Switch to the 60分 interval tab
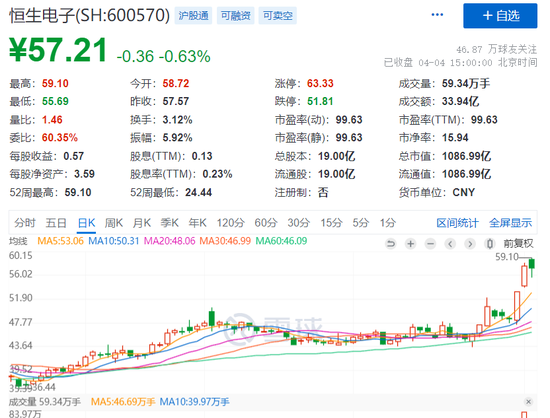Screen dimensions: 550x418 coord(266,223)
